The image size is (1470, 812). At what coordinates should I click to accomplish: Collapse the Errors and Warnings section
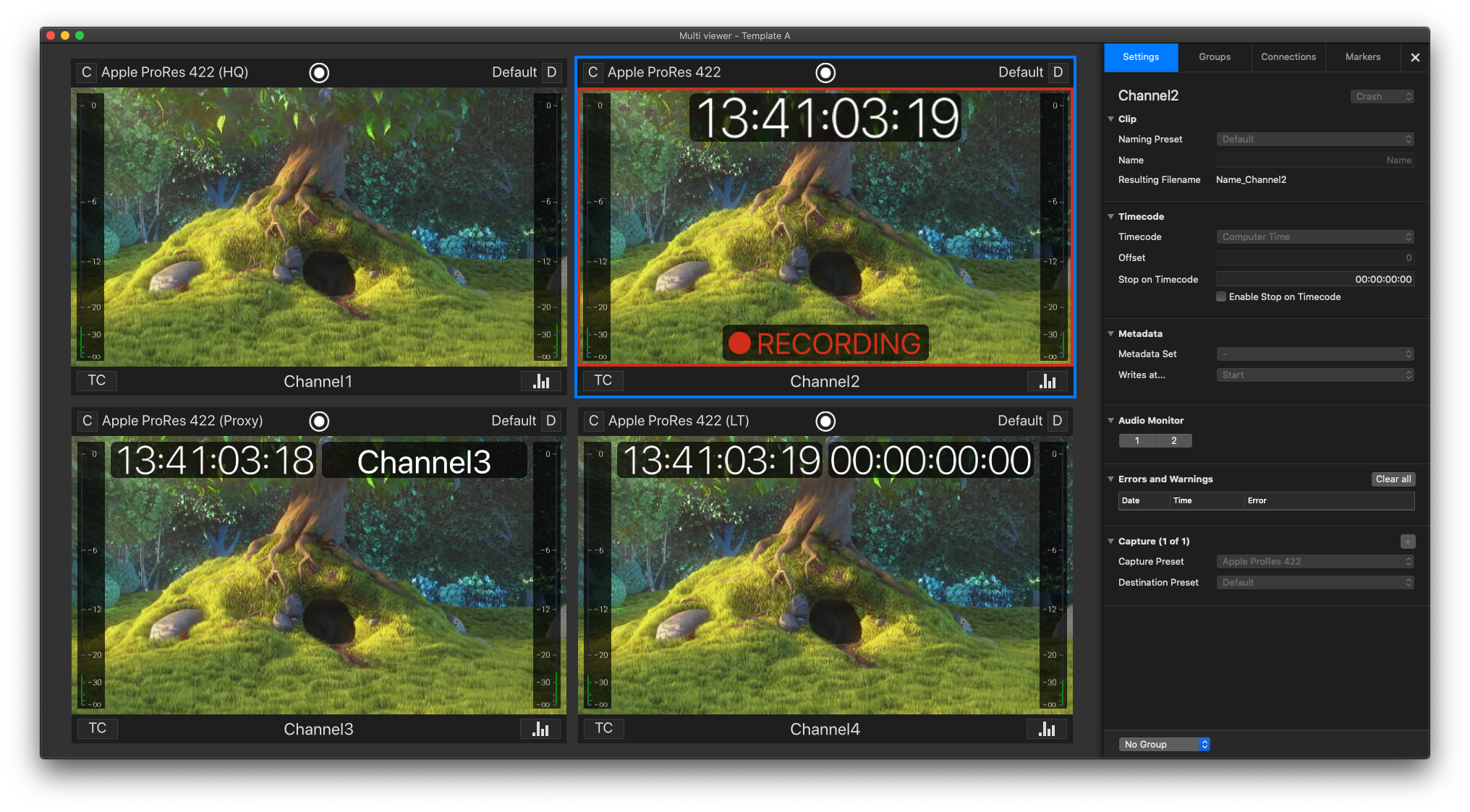pyautogui.click(x=1111, y=479)
